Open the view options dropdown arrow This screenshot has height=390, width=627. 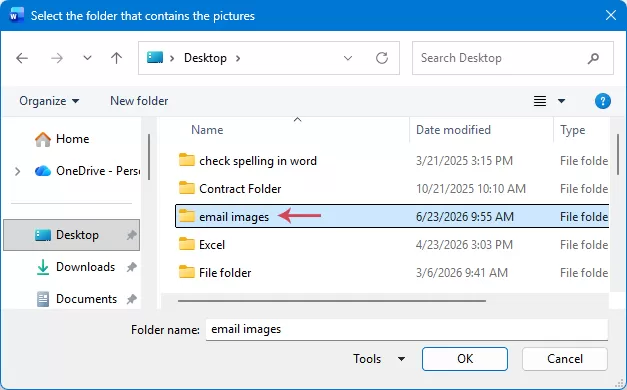561,101
